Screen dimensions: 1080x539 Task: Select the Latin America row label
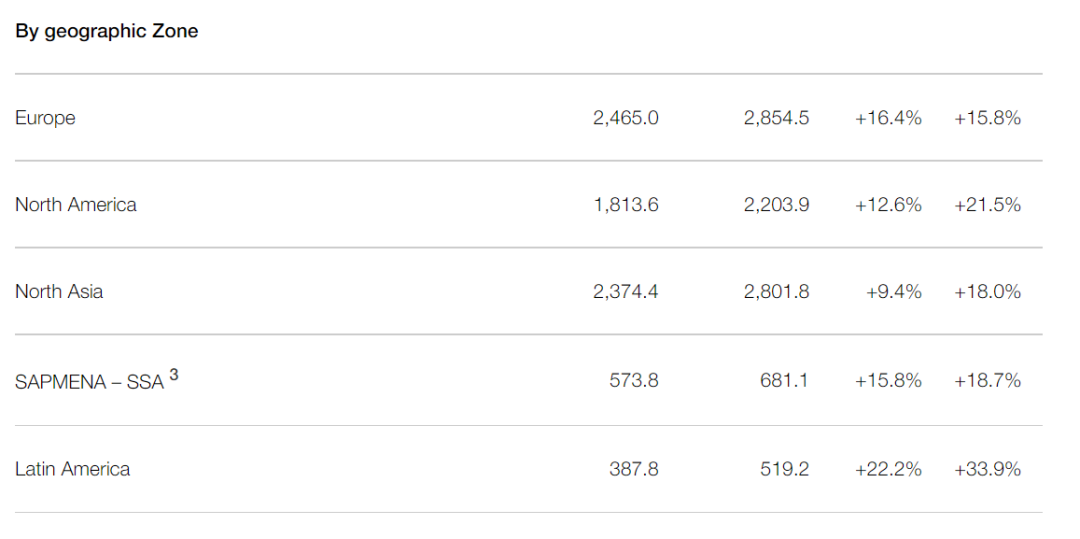point(73,469)
